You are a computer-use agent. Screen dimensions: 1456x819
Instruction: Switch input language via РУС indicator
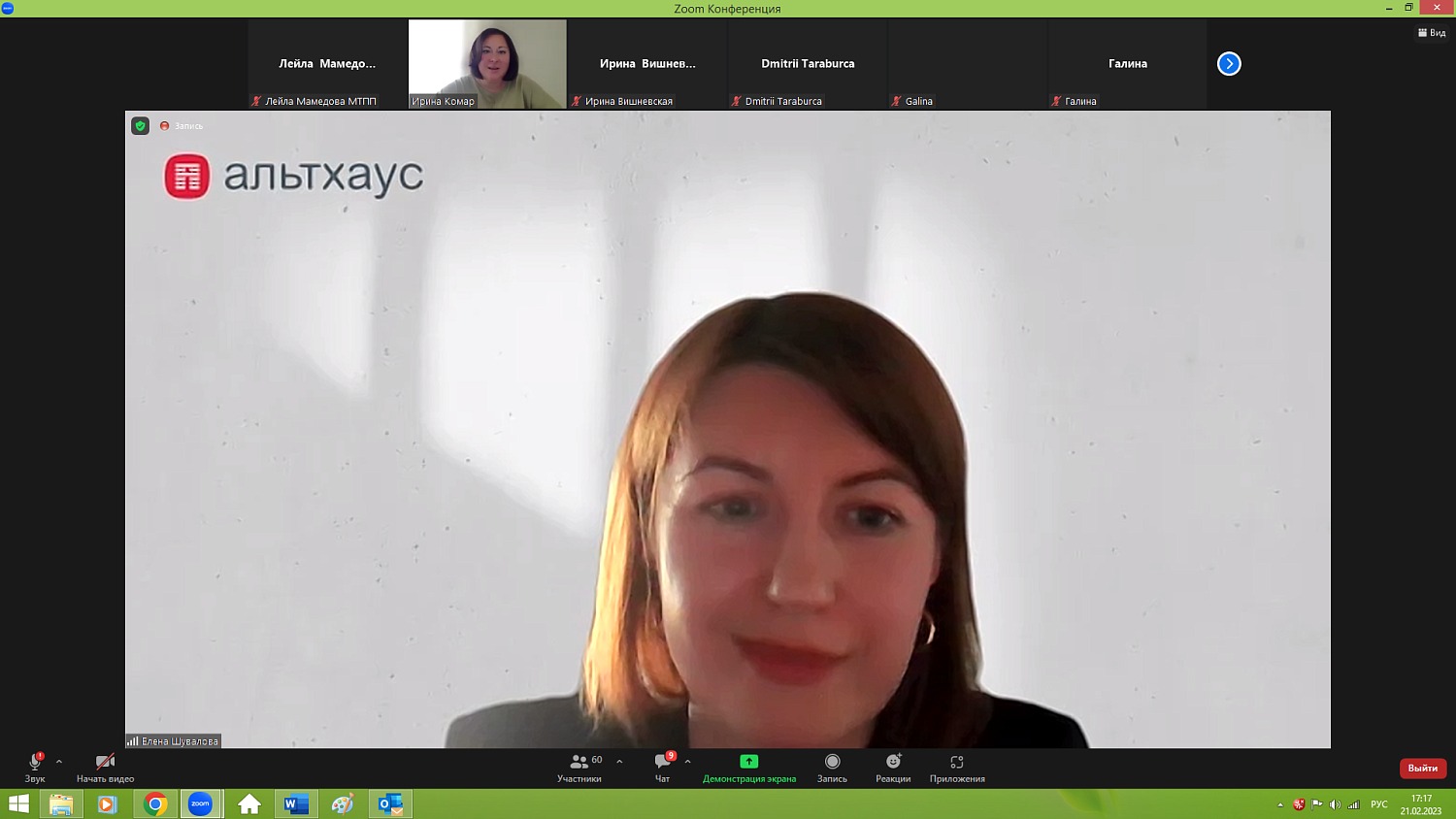[1378, 804]
